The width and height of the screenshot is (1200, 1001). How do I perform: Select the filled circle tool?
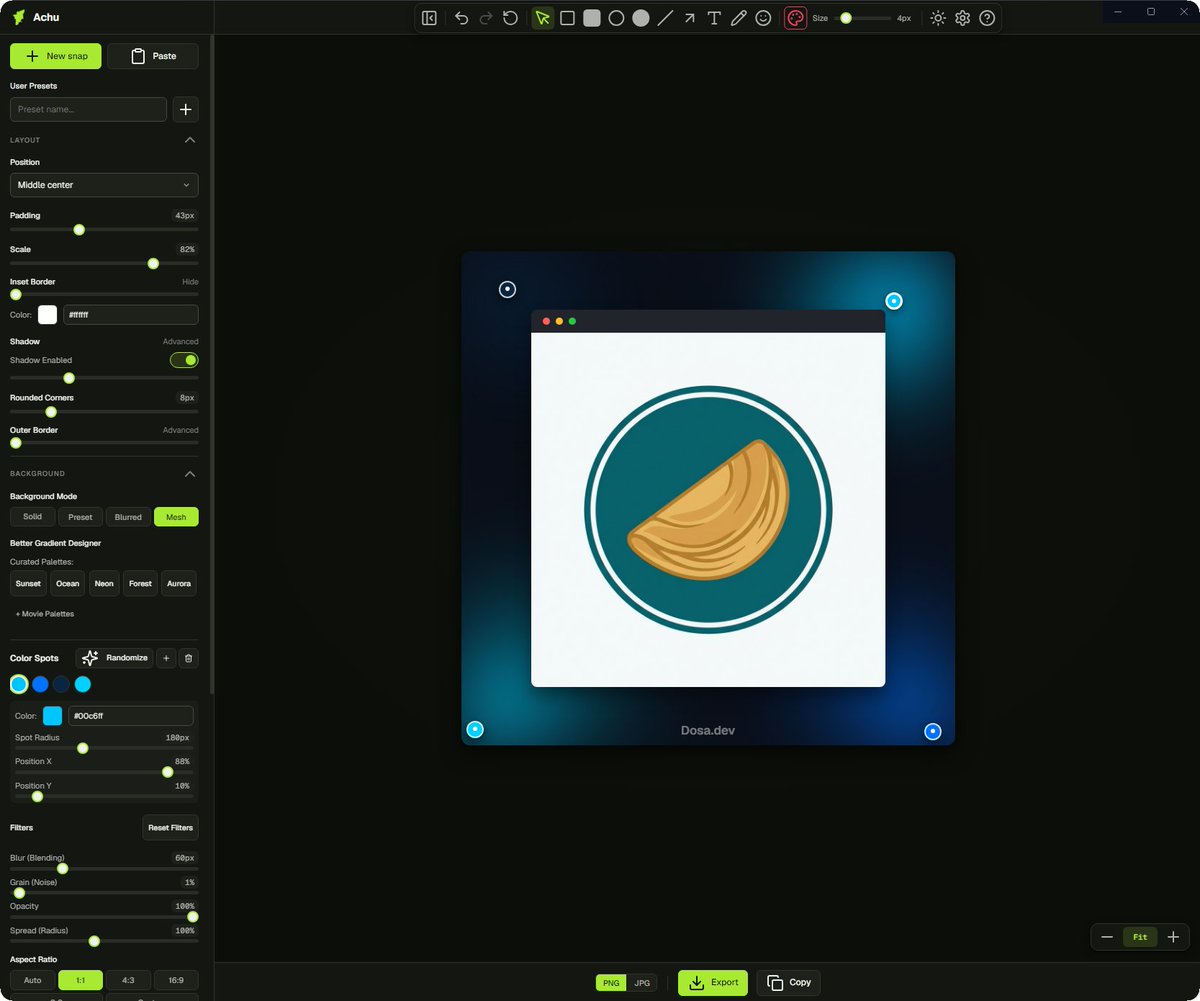point(641,18)
